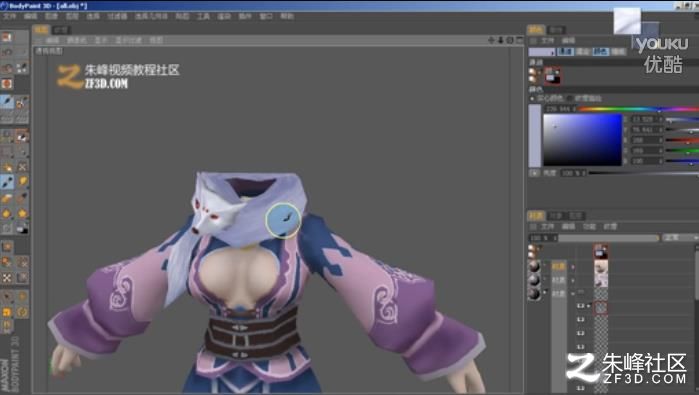This screenshot has height=395, width=699.
Task: Click in the 亮度 brightness slider
Action: [x=644, y=173]
